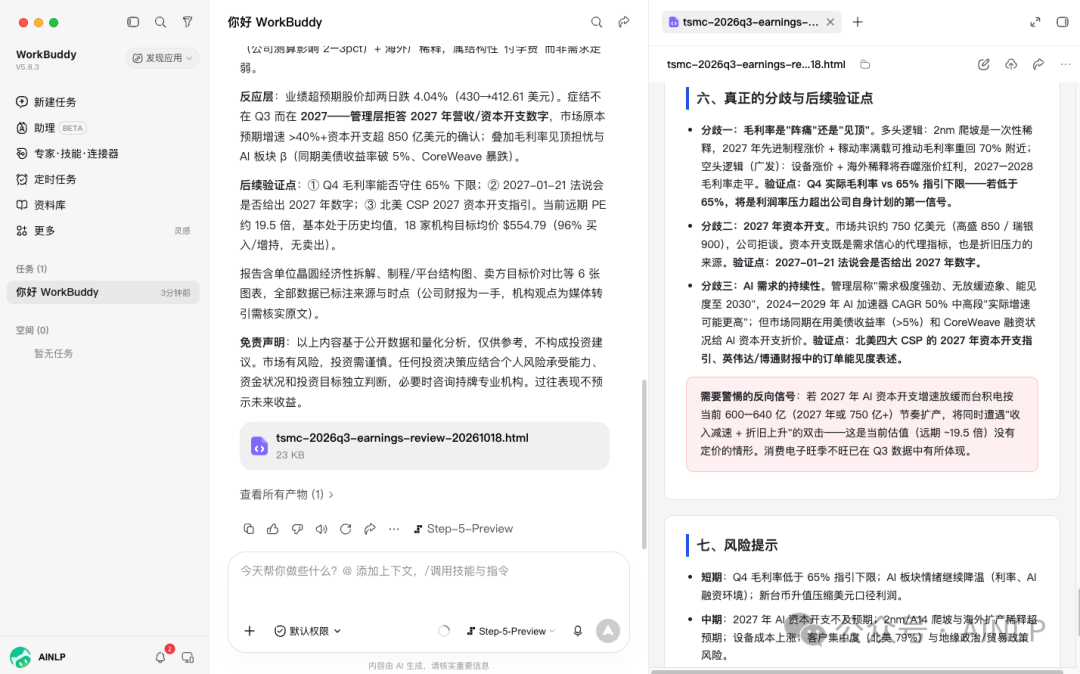The width and height of the screenshot is (1080, 674).
Task: Click the 空间 (0) section header
Action: (32, 330)
